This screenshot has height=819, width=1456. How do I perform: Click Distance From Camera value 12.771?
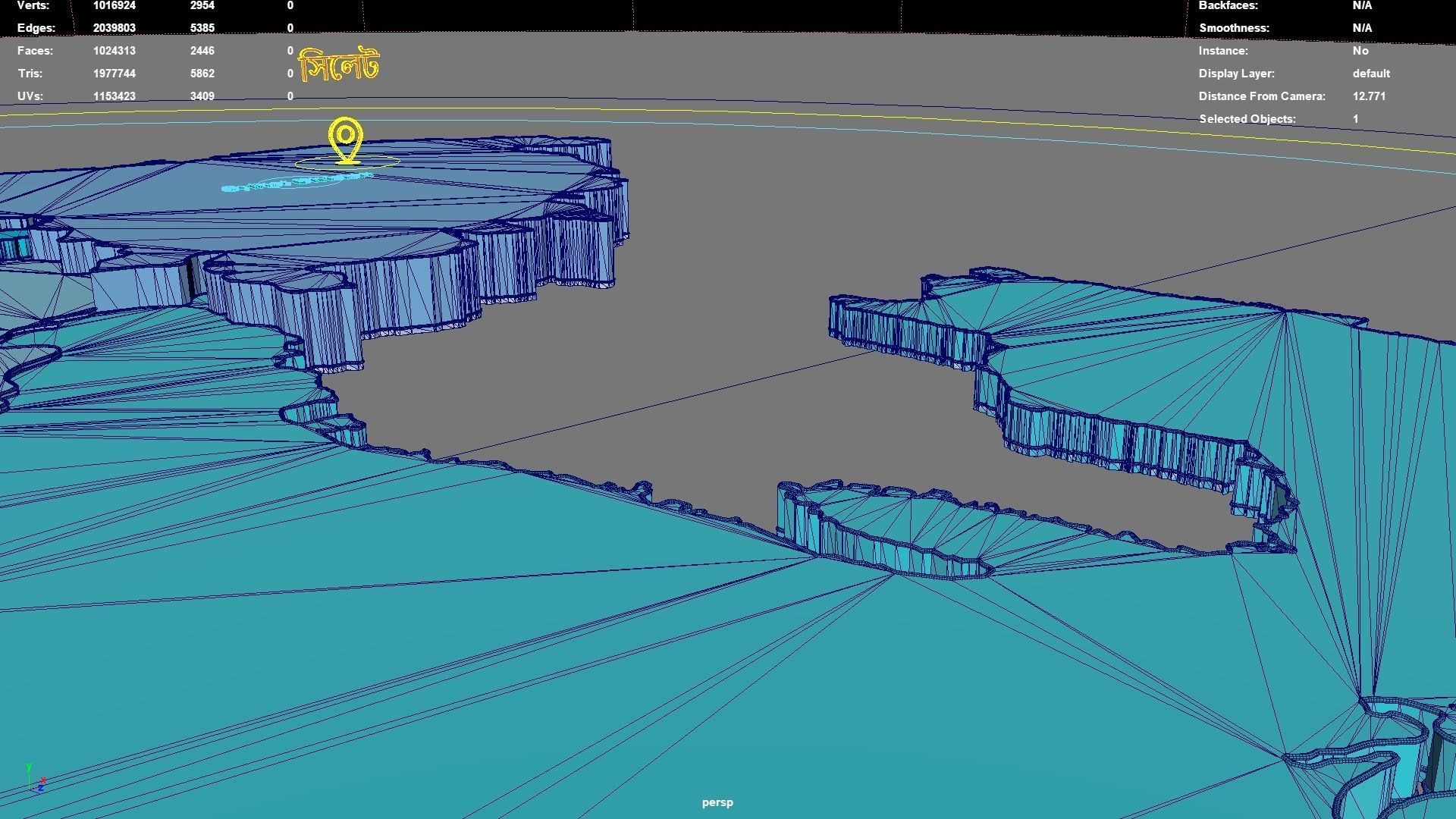(1369, 96)
